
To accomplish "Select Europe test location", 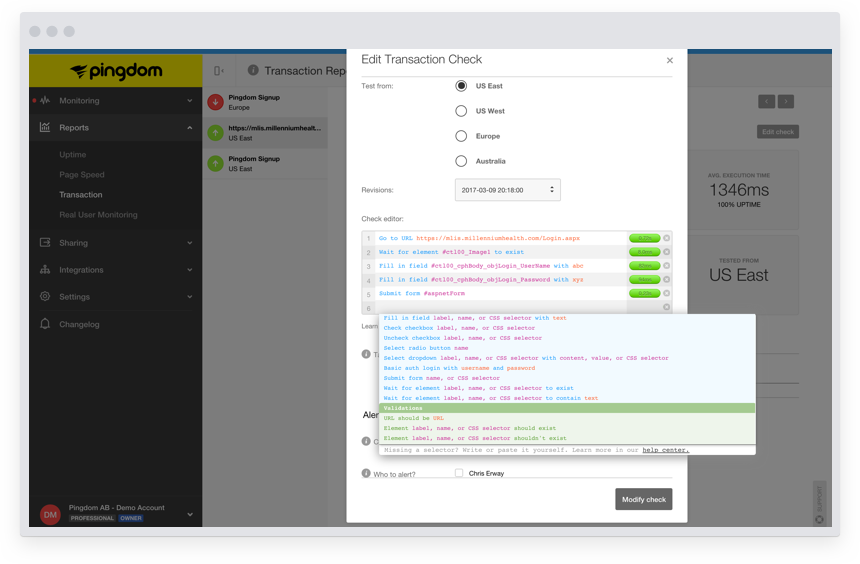I will tap(461, 136).
